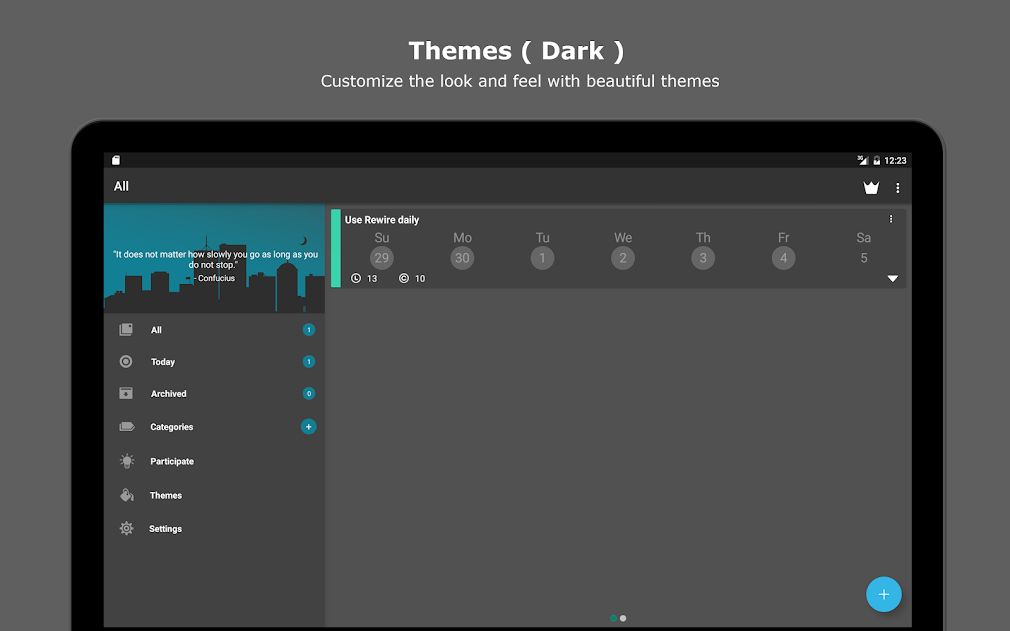Tap the floating add habit button
The image size is (1010, 631).
click(883, 594)
